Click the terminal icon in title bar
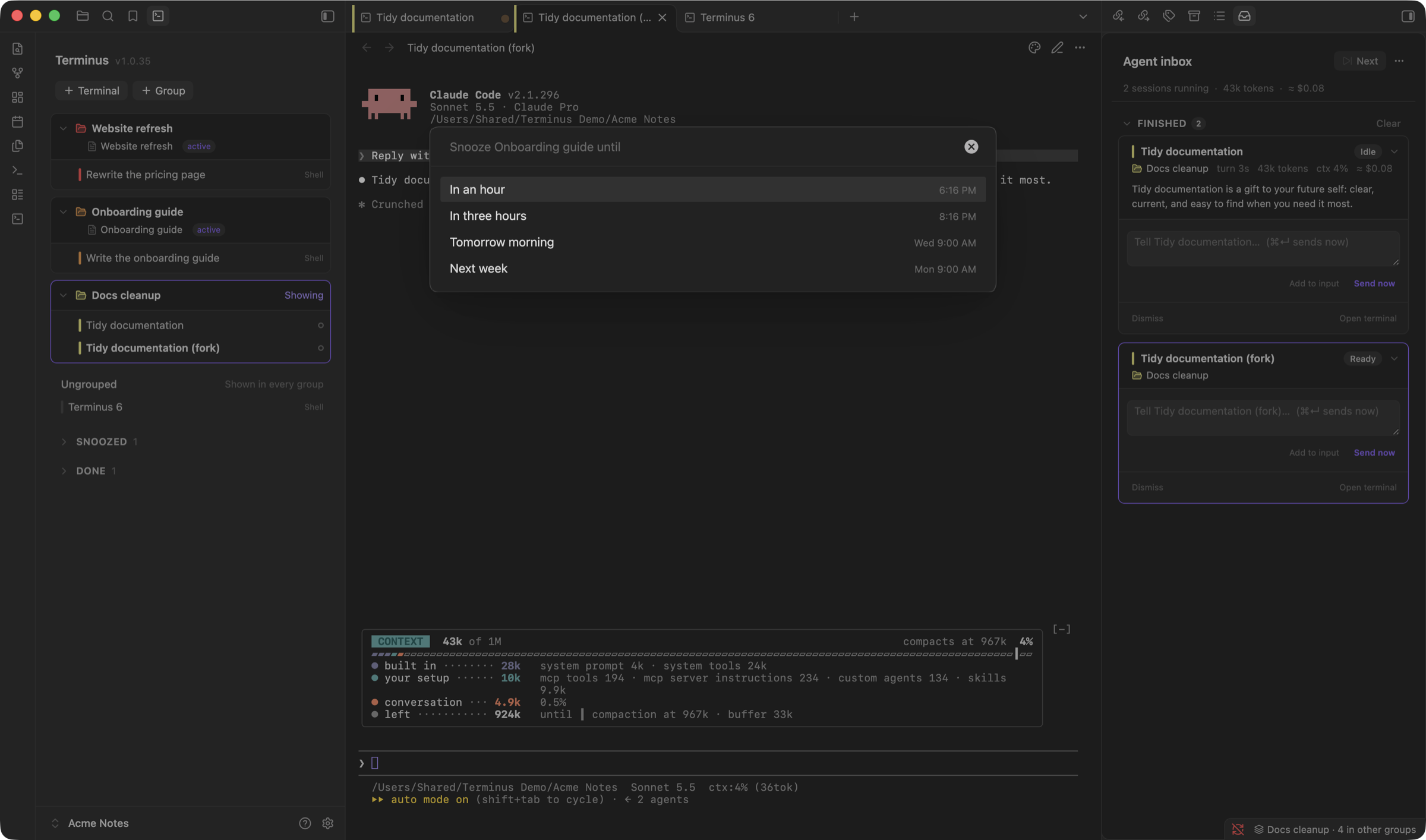This screenshot has width=1426, height=840. point(158,16)
